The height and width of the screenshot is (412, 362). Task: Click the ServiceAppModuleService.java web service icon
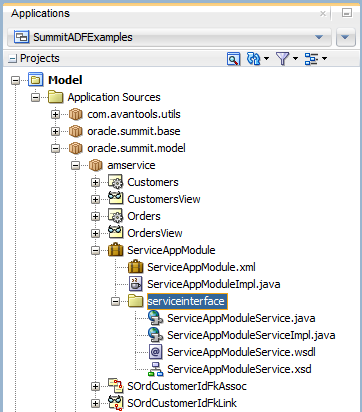click(x=155, y=318)
